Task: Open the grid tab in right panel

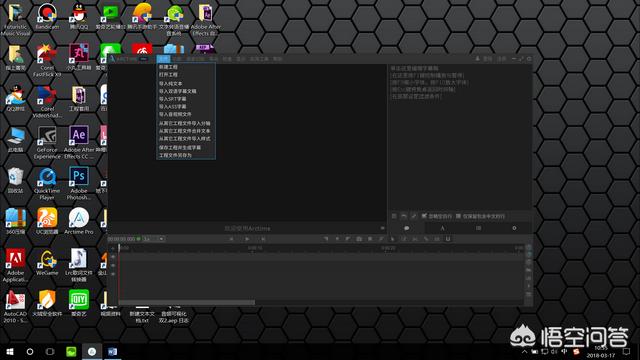Action: tap(478, 228)
